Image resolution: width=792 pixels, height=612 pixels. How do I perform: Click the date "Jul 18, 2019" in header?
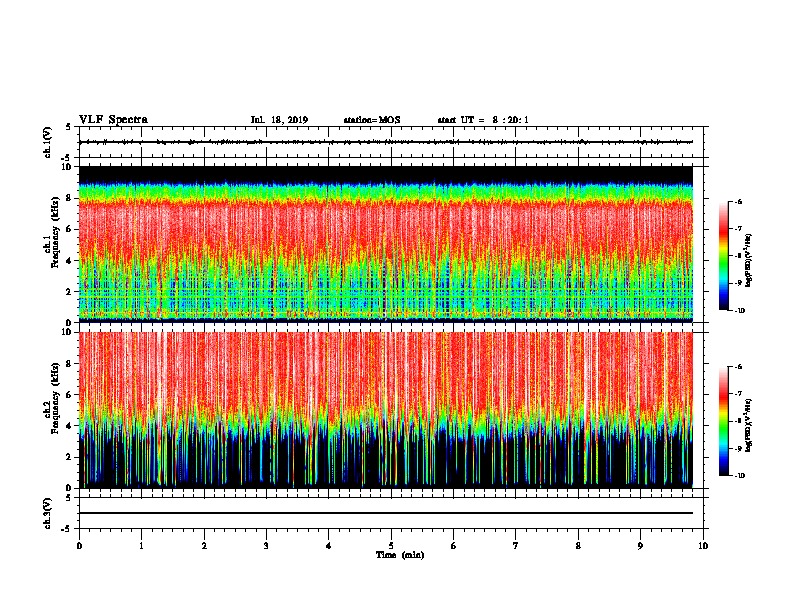[279, 120]
